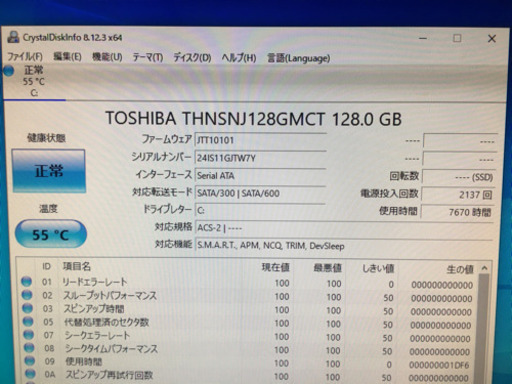Click the status orb for ID 01 リードエラーレート
Image resolution: width=512 pixels, height=384 pixels.
point(26,282)
